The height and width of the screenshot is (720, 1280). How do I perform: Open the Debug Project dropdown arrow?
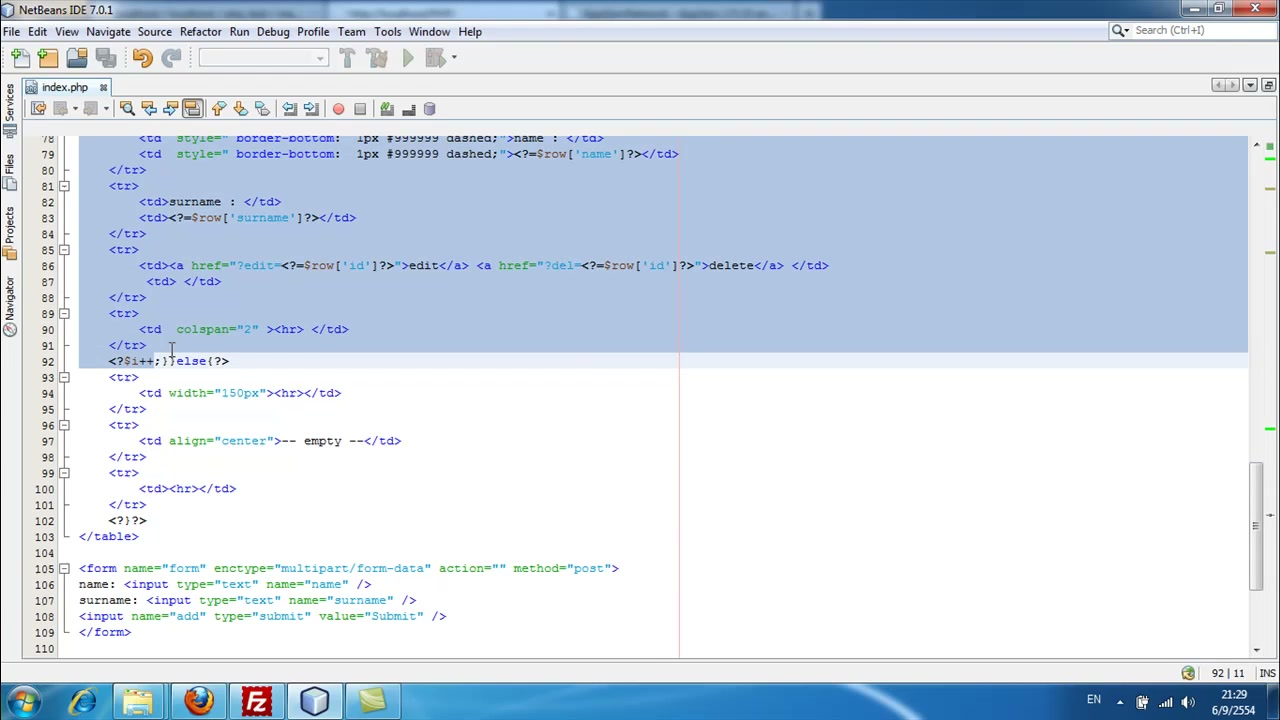click(x=454, y=58)
